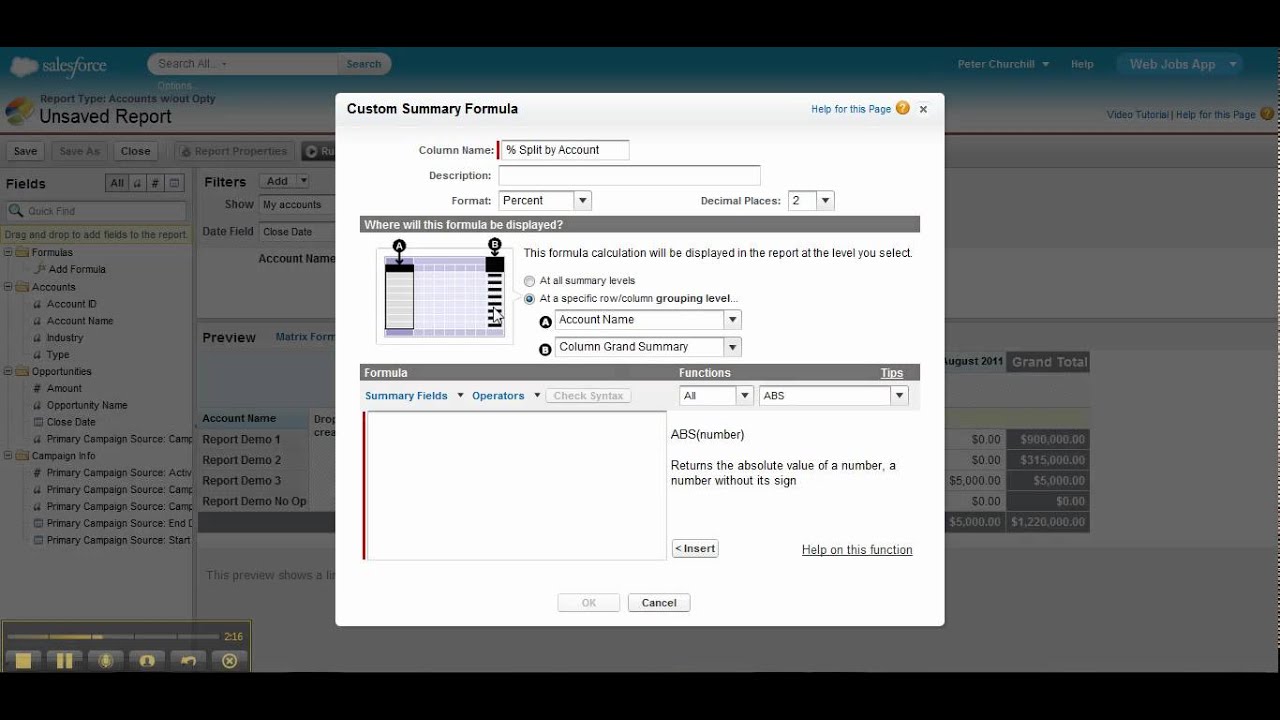Click the OK button in dialog
Image resolution: width=1280 pixels, height=720 pixels.
(x=589, y=602)
